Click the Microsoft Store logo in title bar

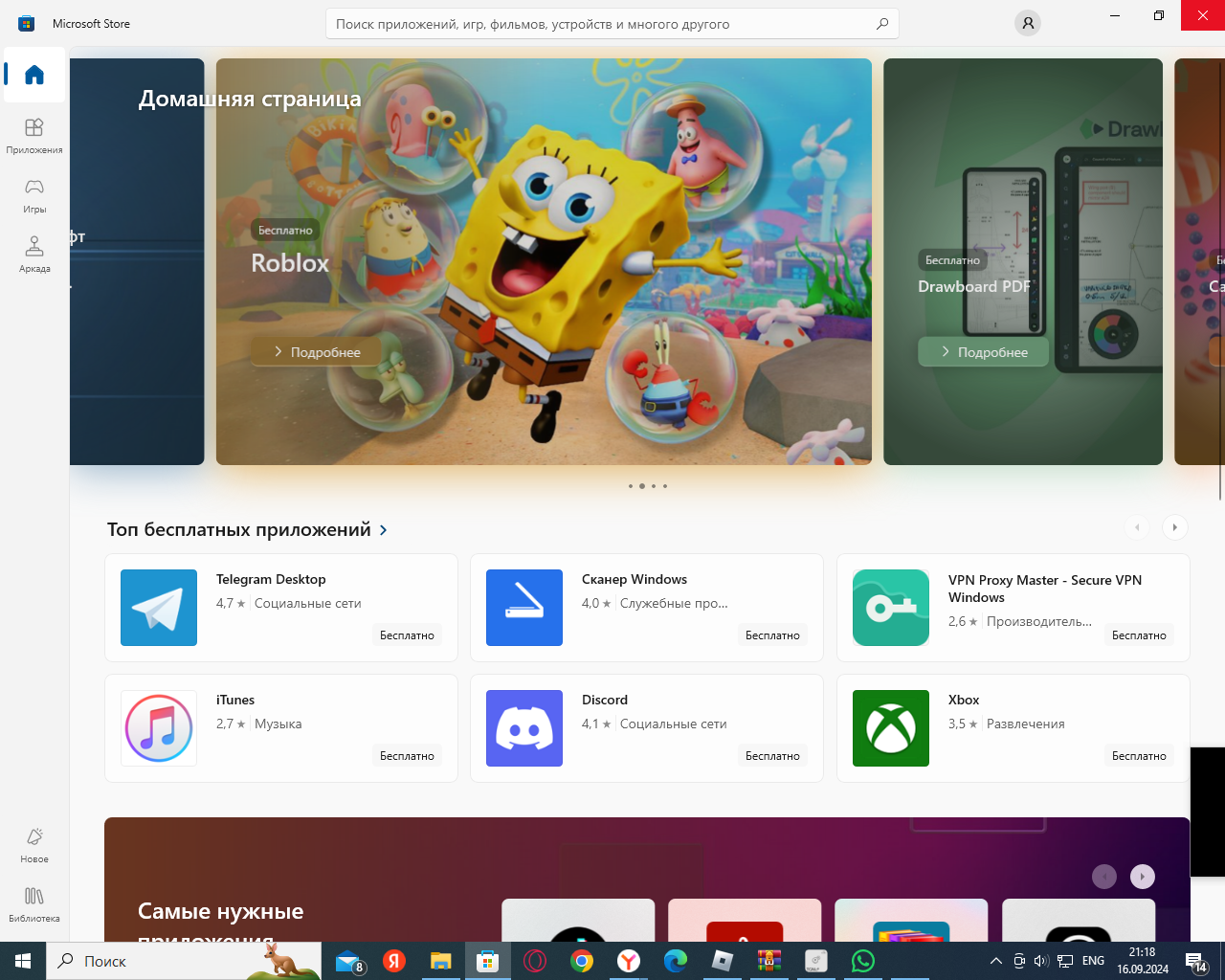pos(26,23)
